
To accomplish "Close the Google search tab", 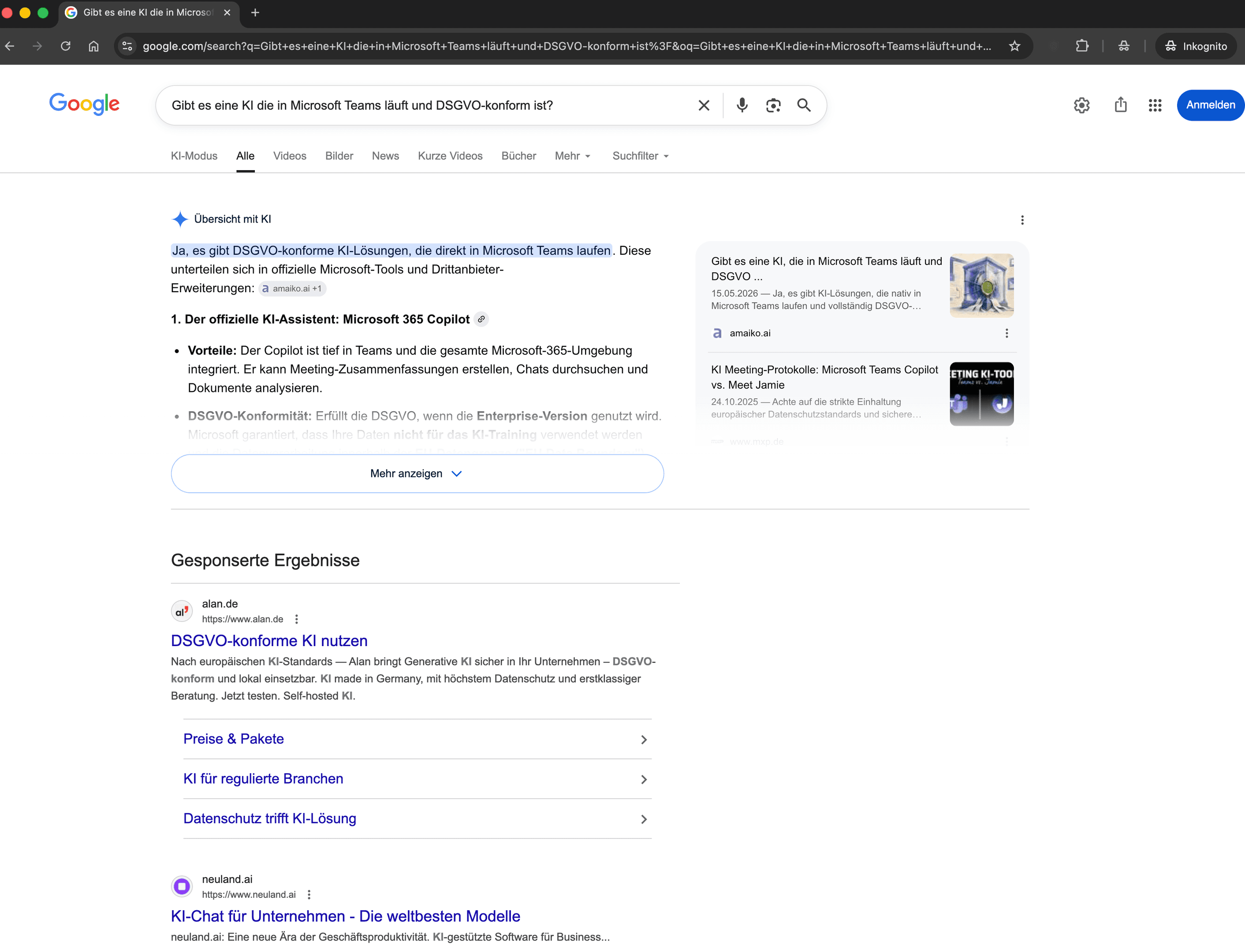I will pos(227,12).
